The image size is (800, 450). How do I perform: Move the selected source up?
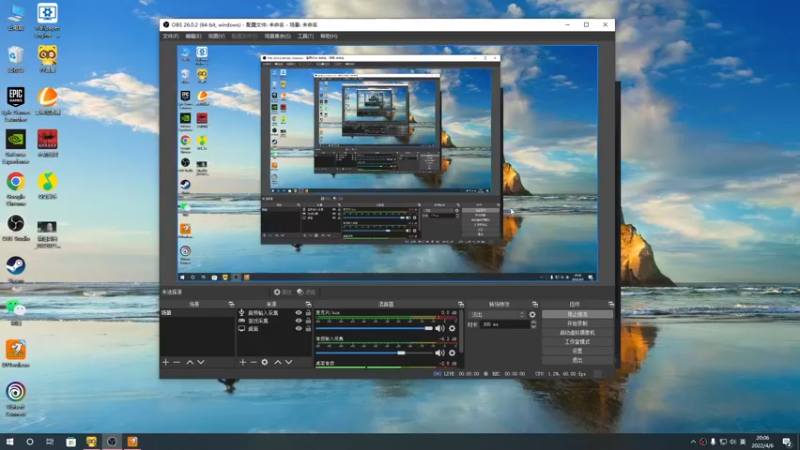[278, 362]
